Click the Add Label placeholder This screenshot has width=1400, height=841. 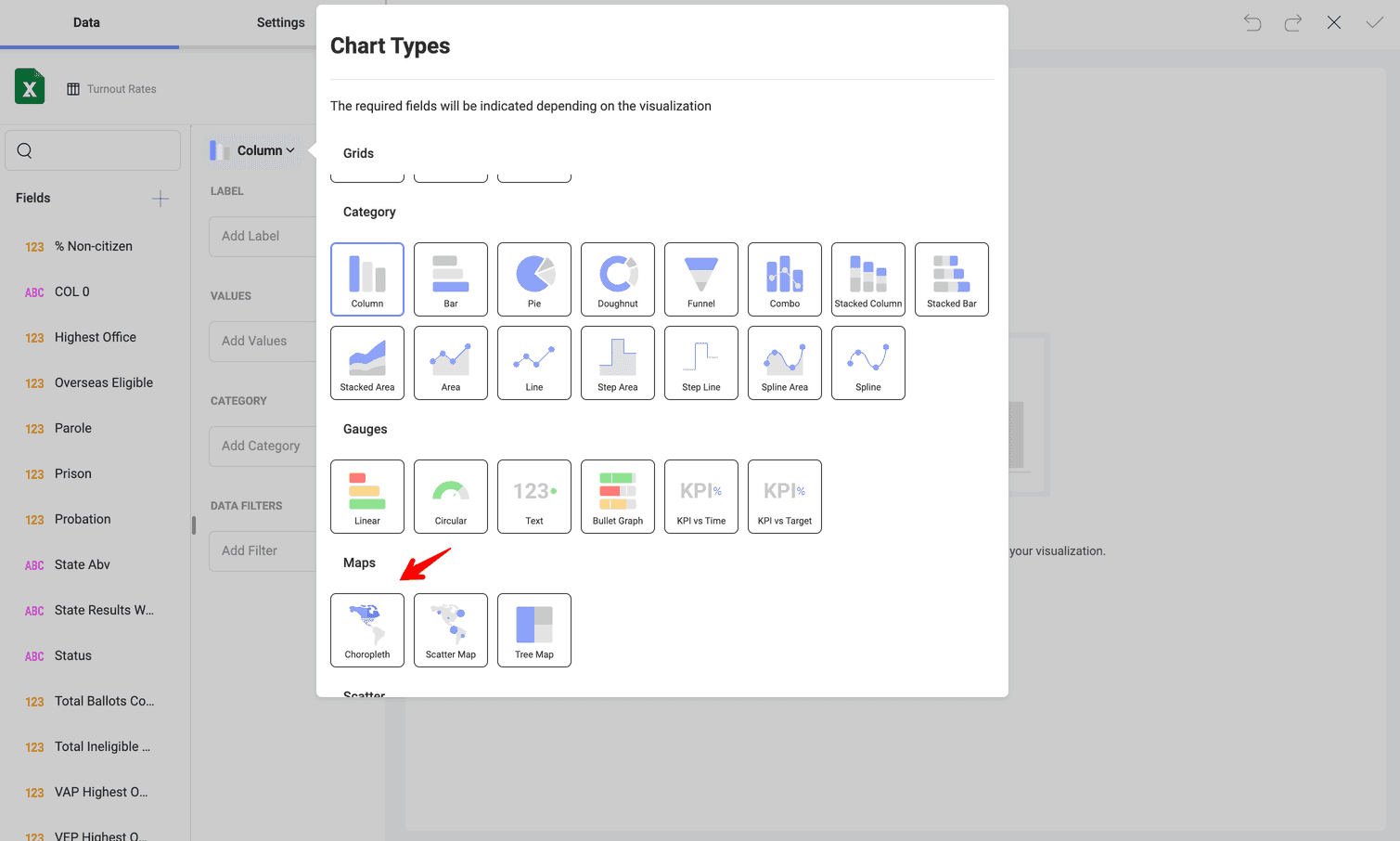click(263, 236)
